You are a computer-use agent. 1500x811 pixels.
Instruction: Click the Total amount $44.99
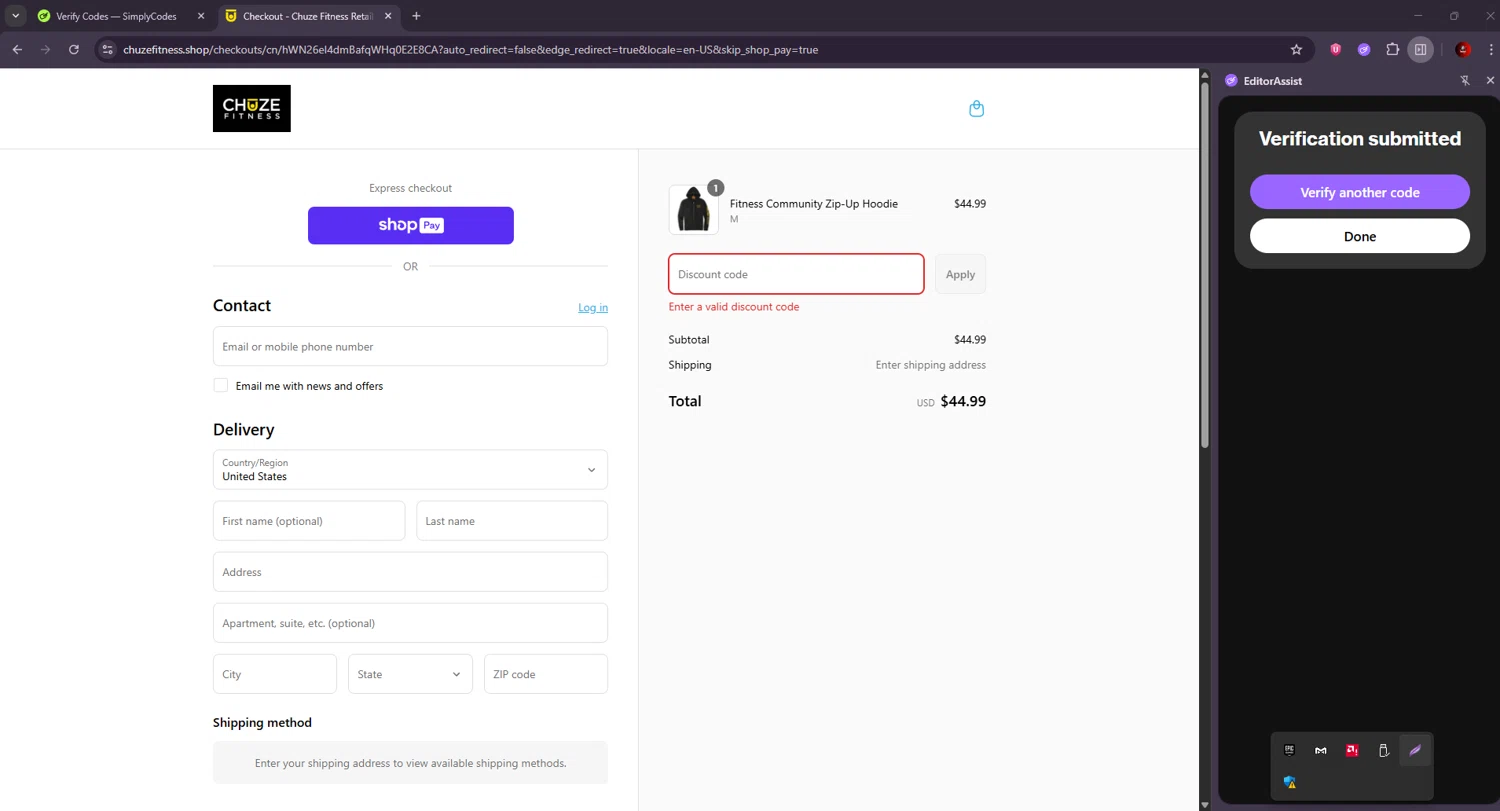pos(963,401)
